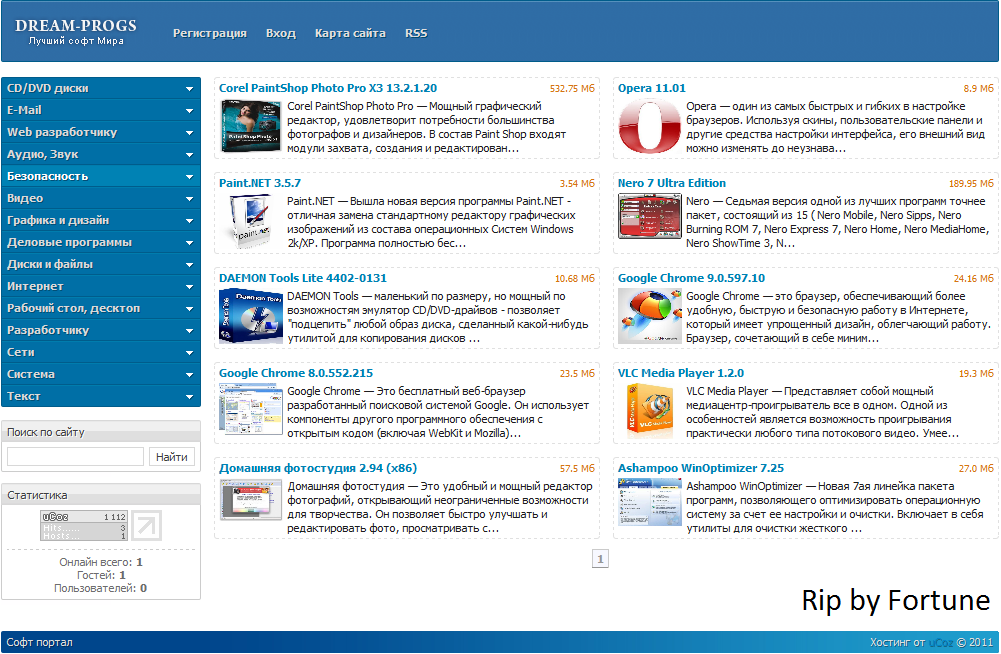Expand the Сети category arrow
Screen dimensions: 1001x654
click(190, 353)
